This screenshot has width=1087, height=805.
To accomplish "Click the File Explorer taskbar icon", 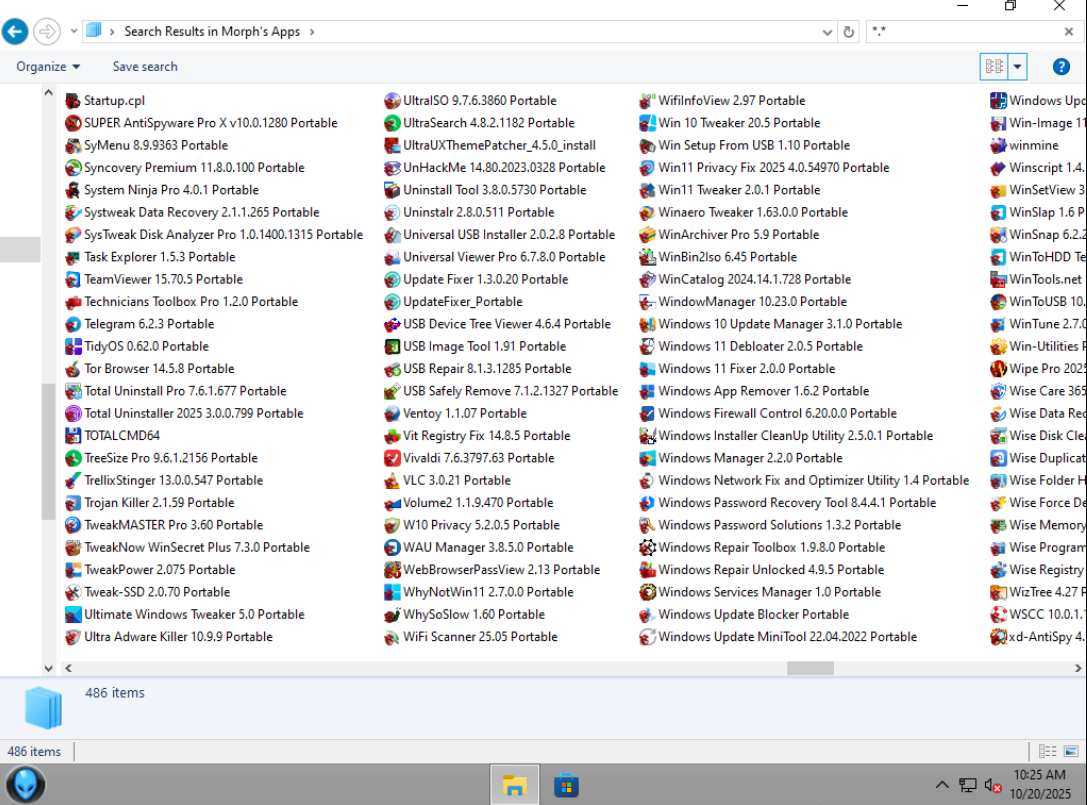I will click(x=514, y=785).
